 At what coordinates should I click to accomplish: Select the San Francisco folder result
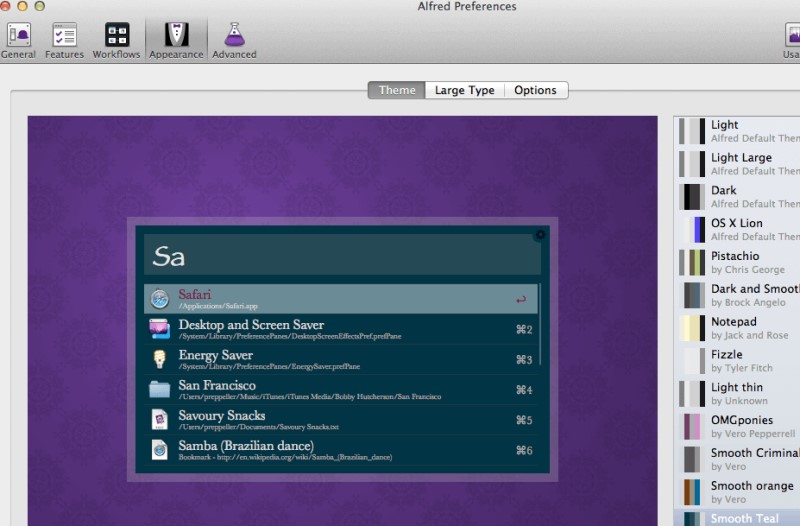pyautogui.click(x=341, y=390)
